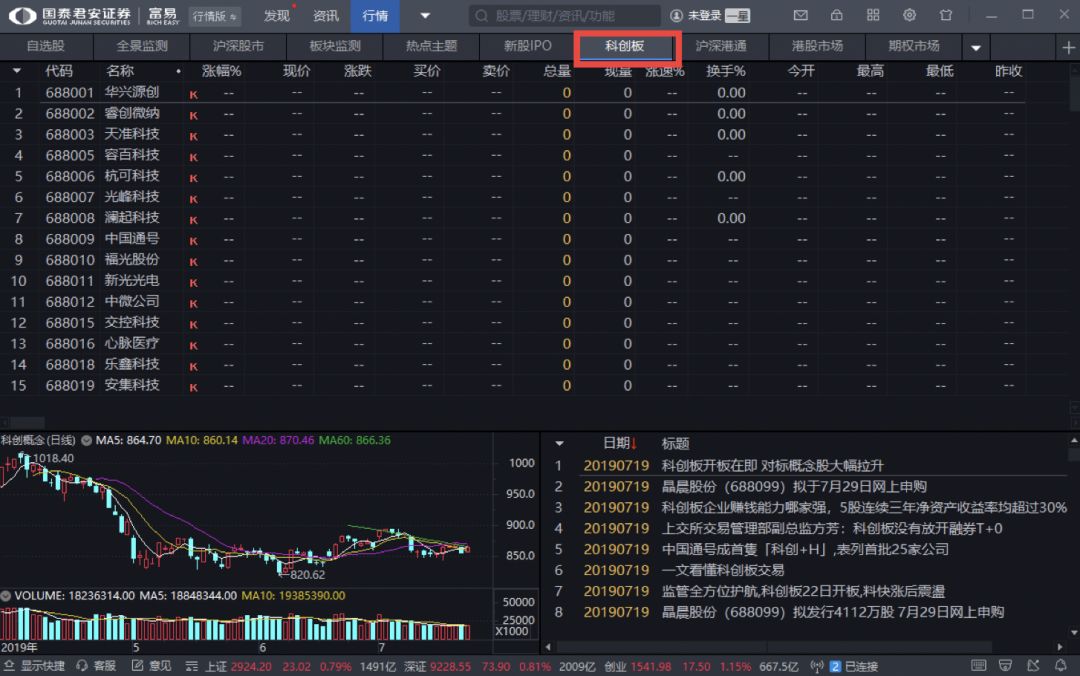1080x676 pixels.
Task: Click the news list horizontal scrollbar
Action: coord(774,646)
